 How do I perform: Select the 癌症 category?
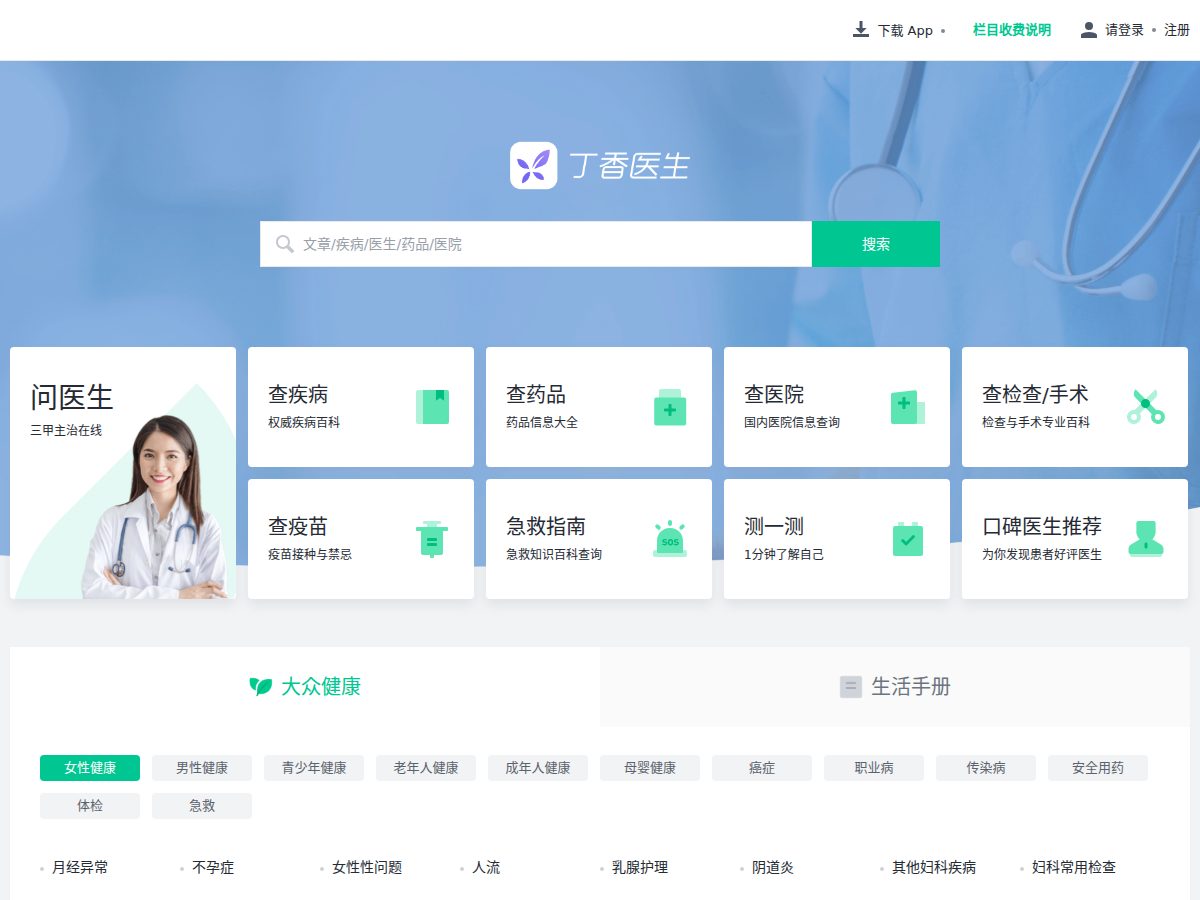[x=762, y=768]
